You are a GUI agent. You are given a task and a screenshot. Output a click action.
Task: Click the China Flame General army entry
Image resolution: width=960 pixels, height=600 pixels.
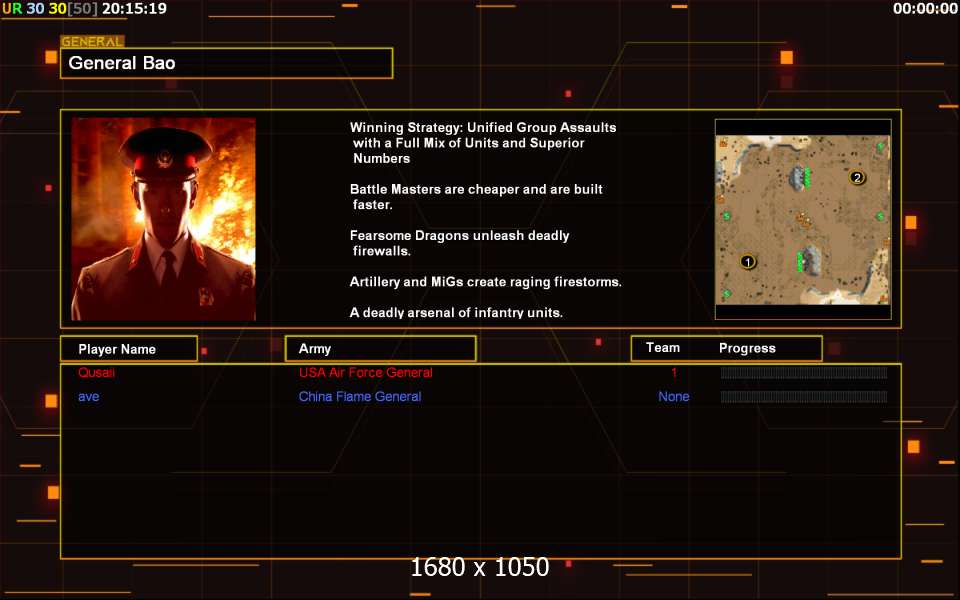pos(360,397)
